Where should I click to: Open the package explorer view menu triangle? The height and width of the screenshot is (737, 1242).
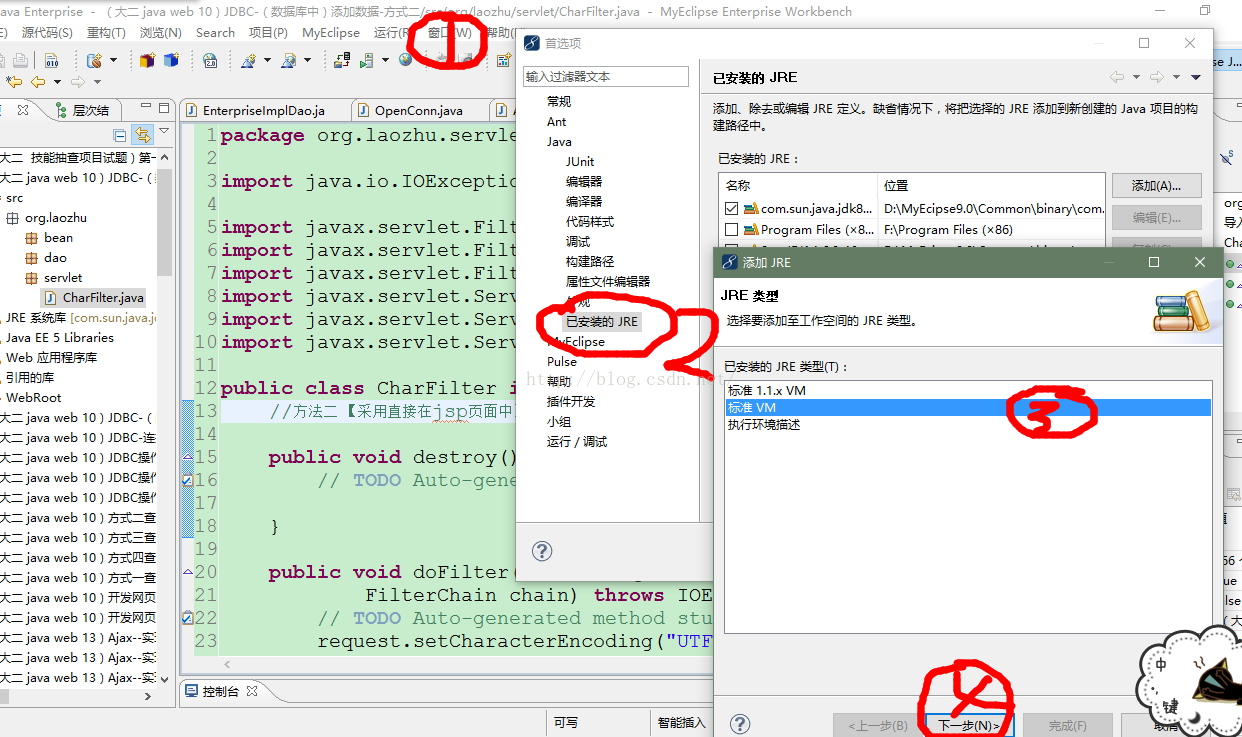(x=164, y=132)
